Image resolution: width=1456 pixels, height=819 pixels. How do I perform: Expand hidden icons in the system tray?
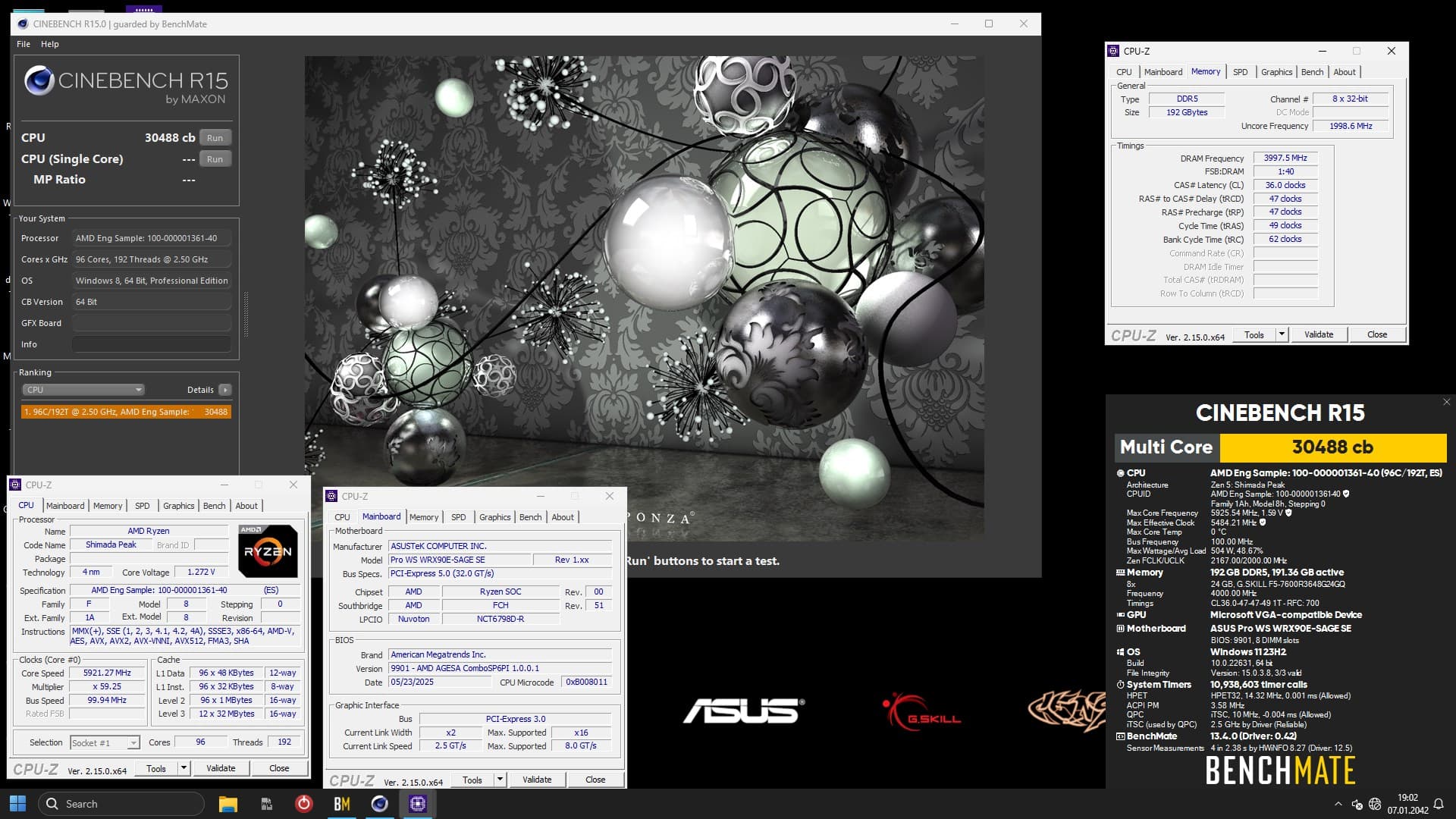coord(1338,804)
